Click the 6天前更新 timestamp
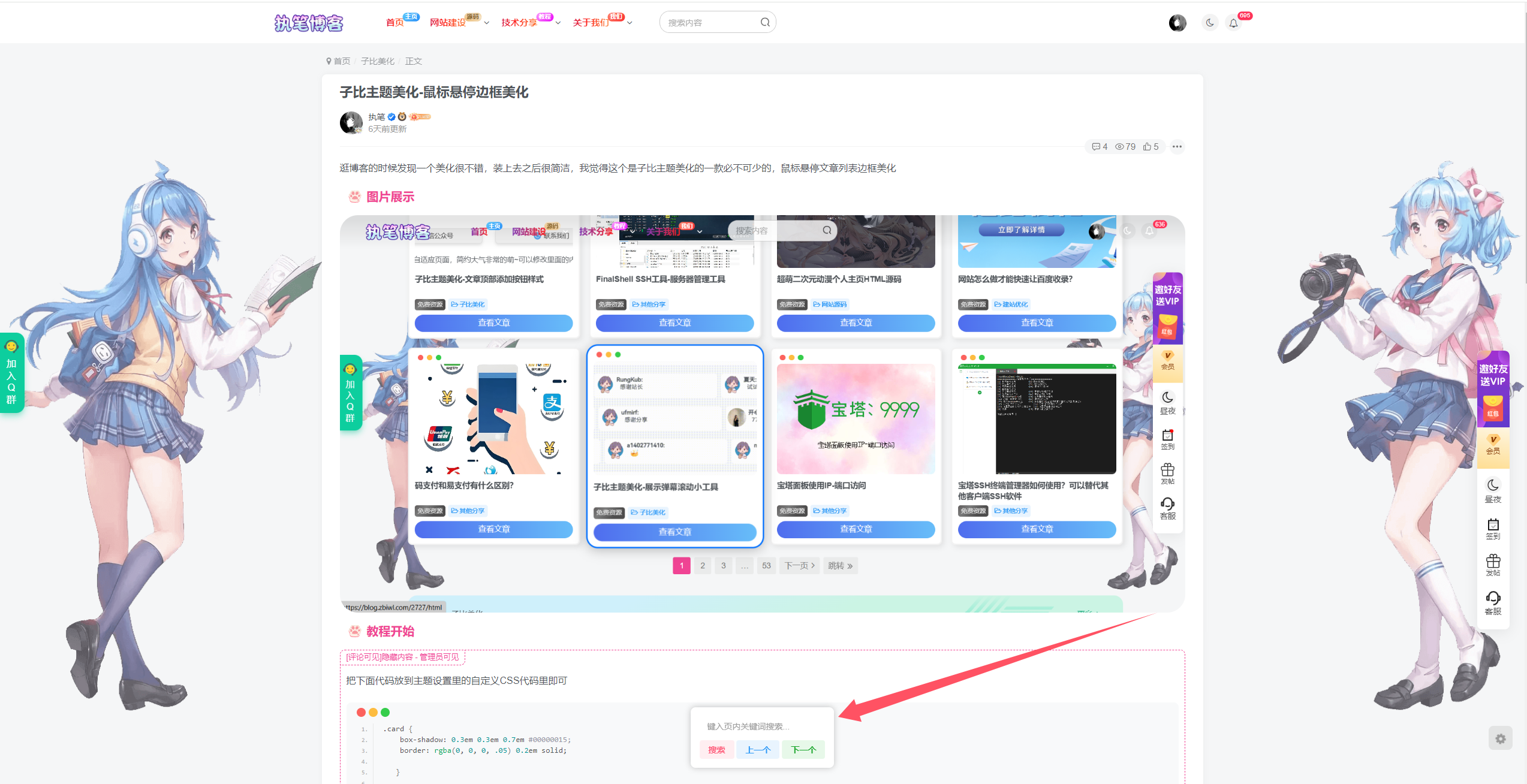Image resolution: width=1527 pixels, height=784 pixels. [387, 129]
